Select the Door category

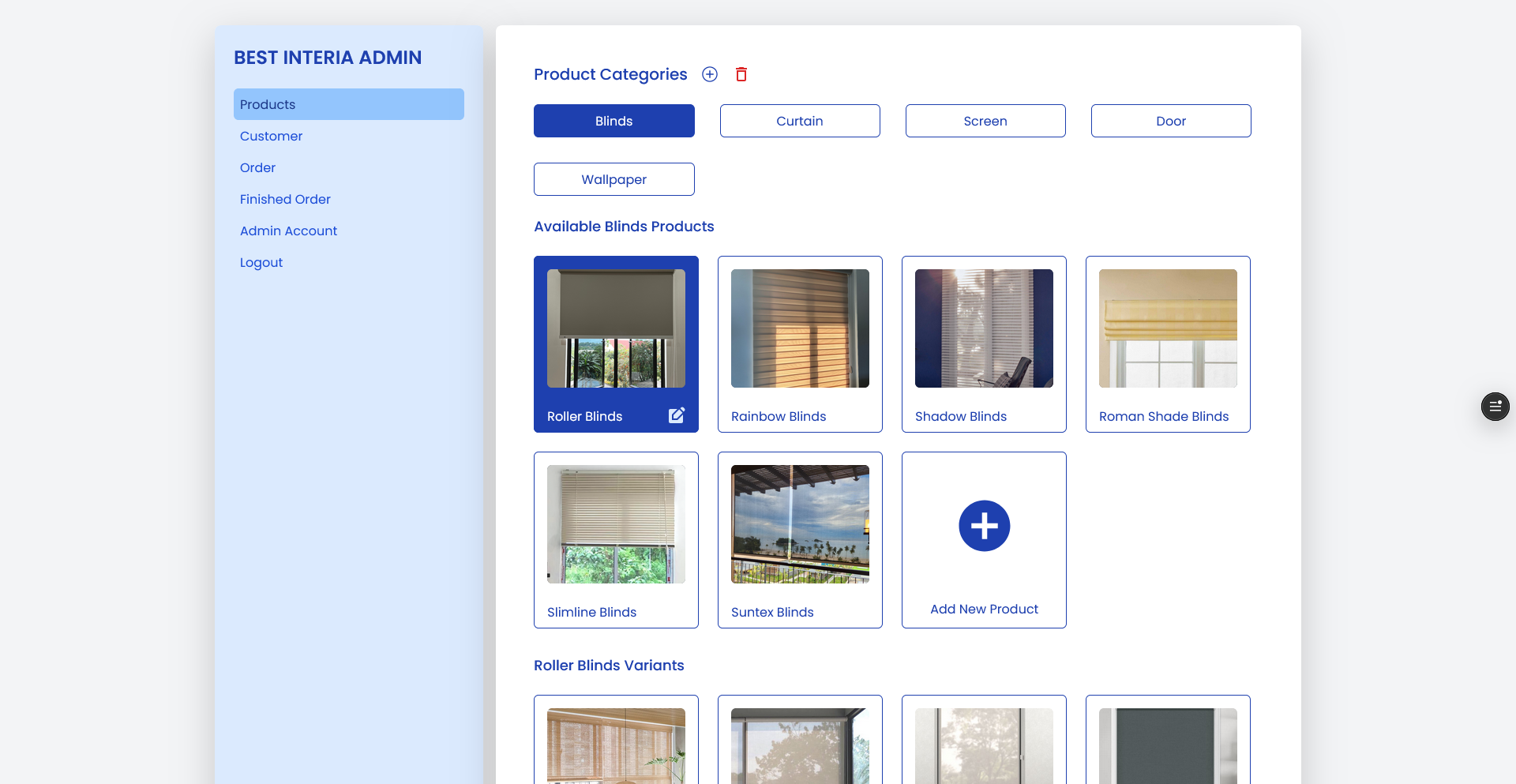1170,120
